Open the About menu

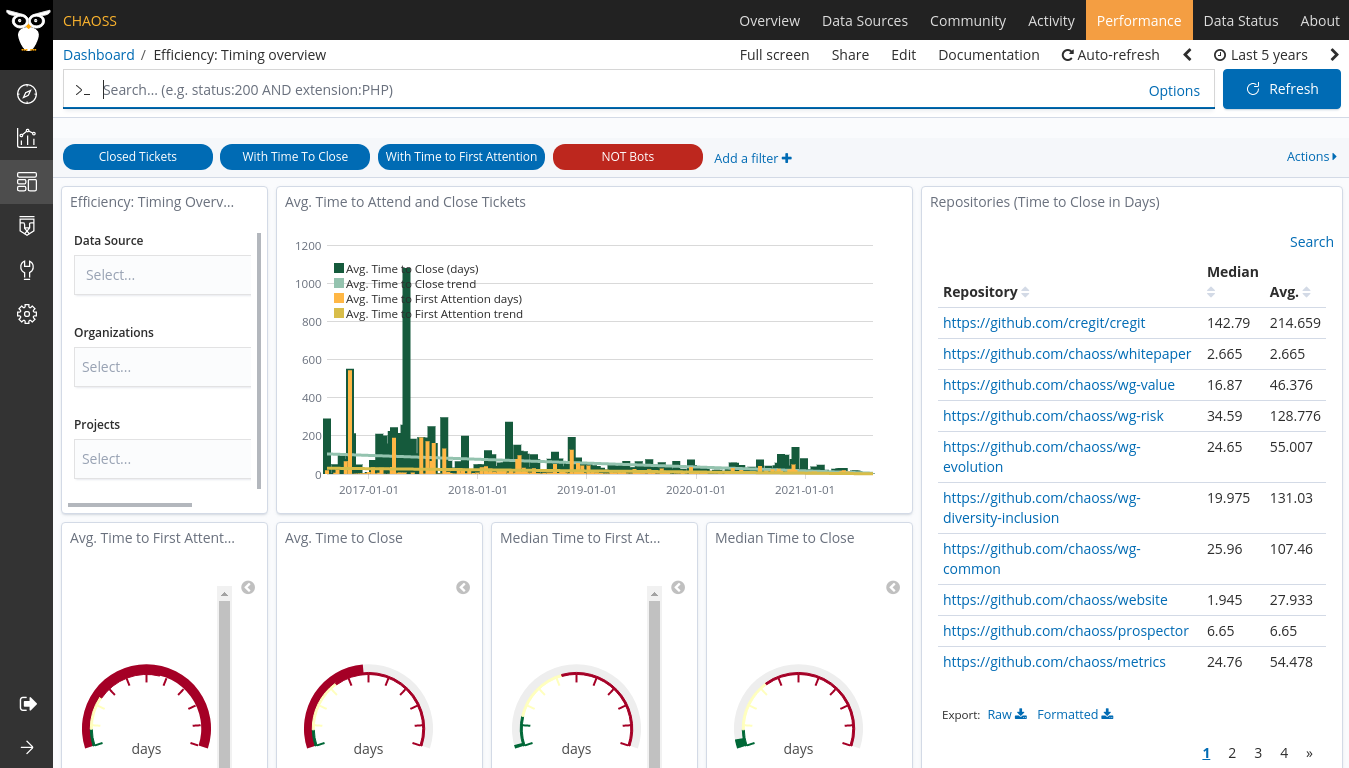1319,20
